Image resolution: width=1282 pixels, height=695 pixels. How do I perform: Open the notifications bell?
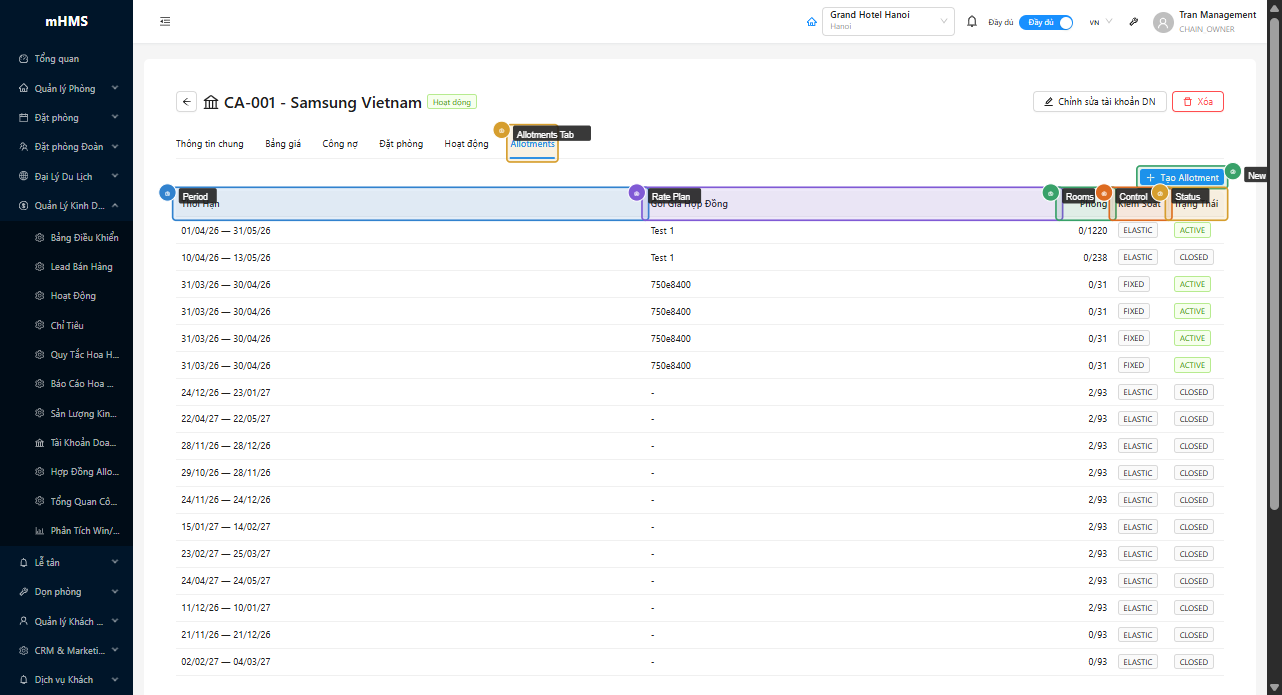[972, 22]
